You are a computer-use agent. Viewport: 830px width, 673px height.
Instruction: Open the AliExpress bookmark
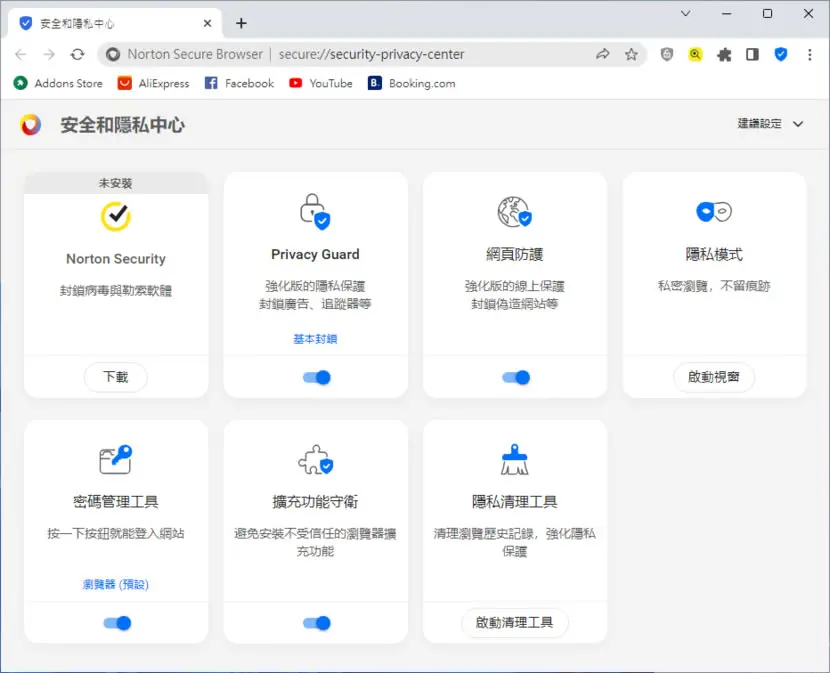point(154,83)
